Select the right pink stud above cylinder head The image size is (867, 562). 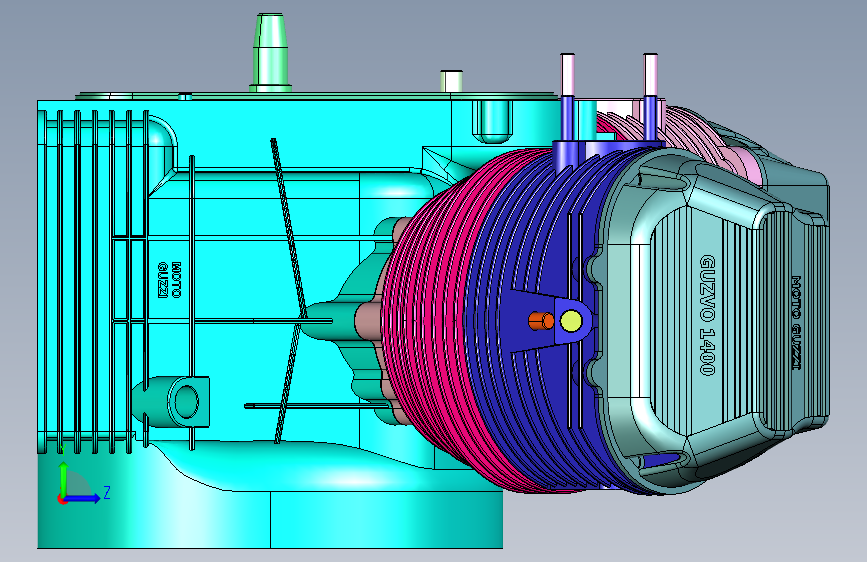651,75
